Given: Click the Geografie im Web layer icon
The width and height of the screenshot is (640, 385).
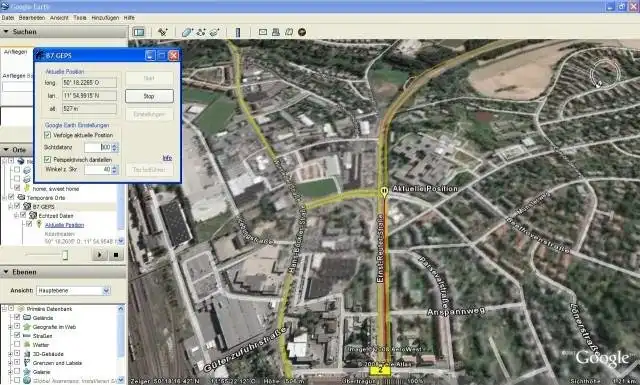Looking at the screenshot, I should (27, 327).
